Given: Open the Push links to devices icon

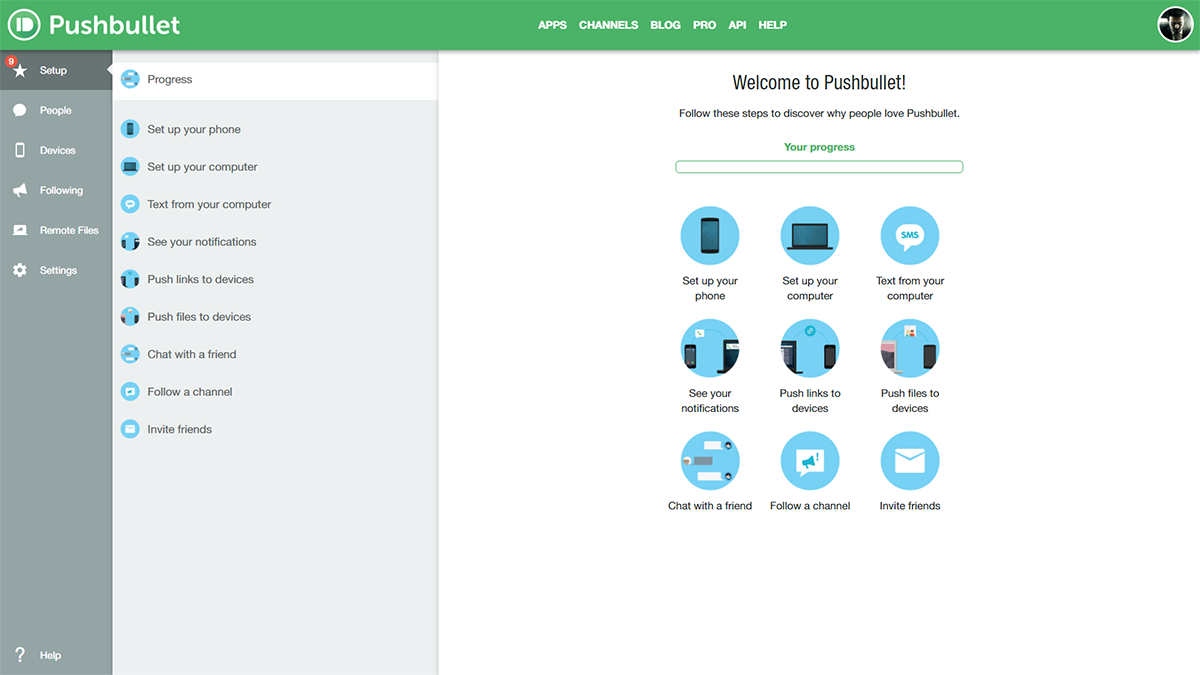Looking at the screenshot, I should pos(810,348).
